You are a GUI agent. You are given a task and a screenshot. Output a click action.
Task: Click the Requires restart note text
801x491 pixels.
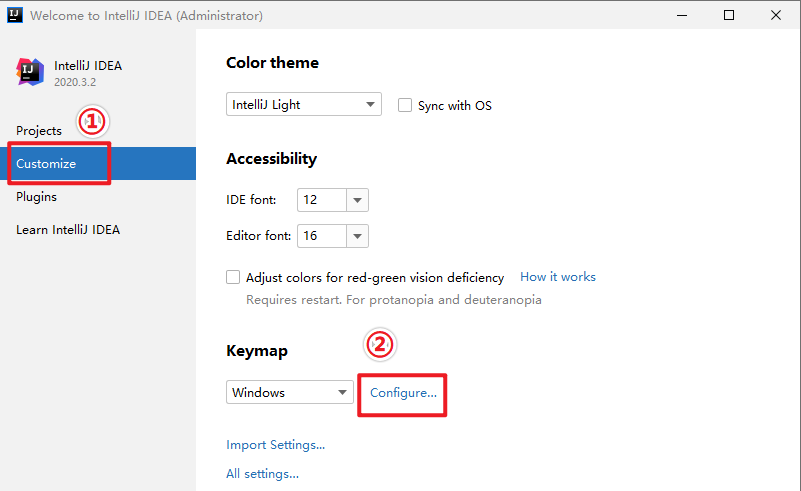(394, 300)
